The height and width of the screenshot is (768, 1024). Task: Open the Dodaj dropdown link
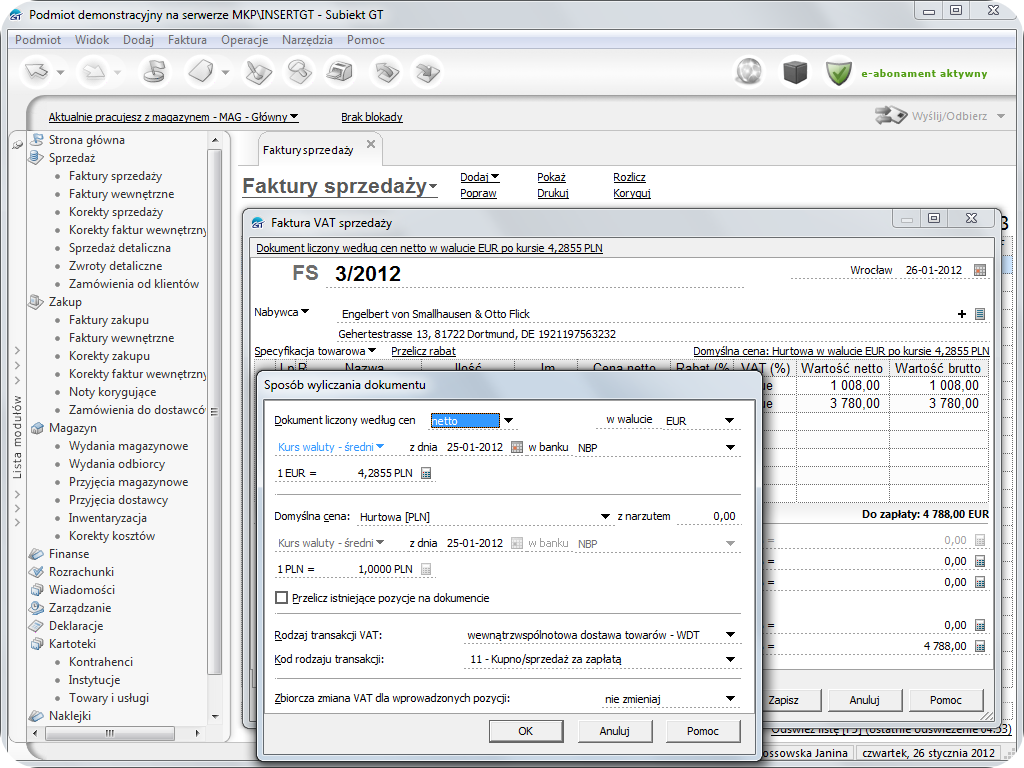click(x=479, y=178)
